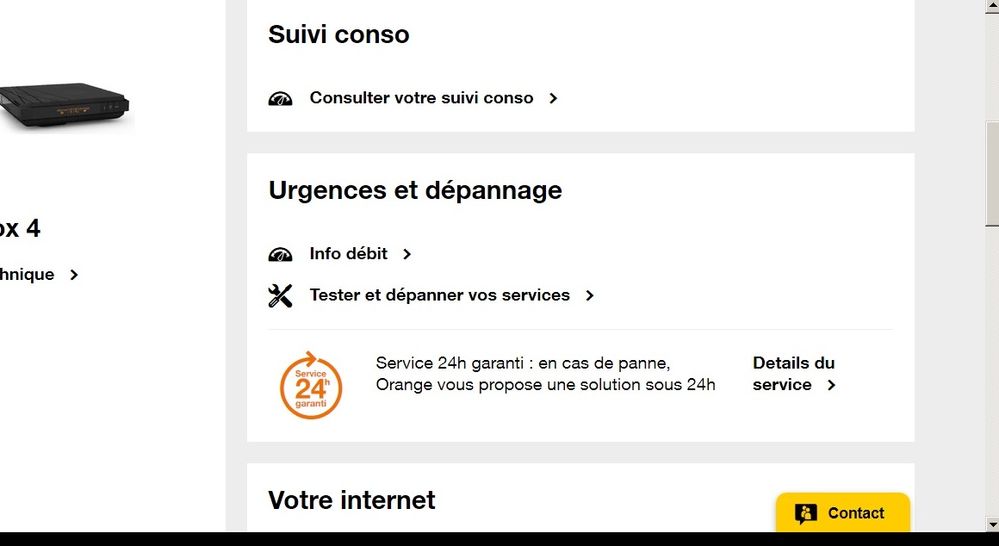
Task: Click the arrow after Tester et dépanner vos services
Action: [x=590, y=296]
